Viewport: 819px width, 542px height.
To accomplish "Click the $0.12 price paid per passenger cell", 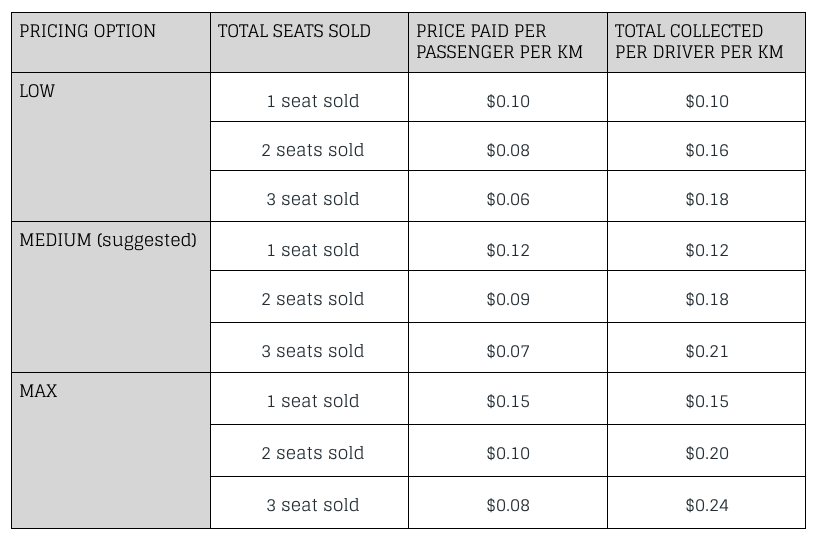I will click(x=508, y=246).
